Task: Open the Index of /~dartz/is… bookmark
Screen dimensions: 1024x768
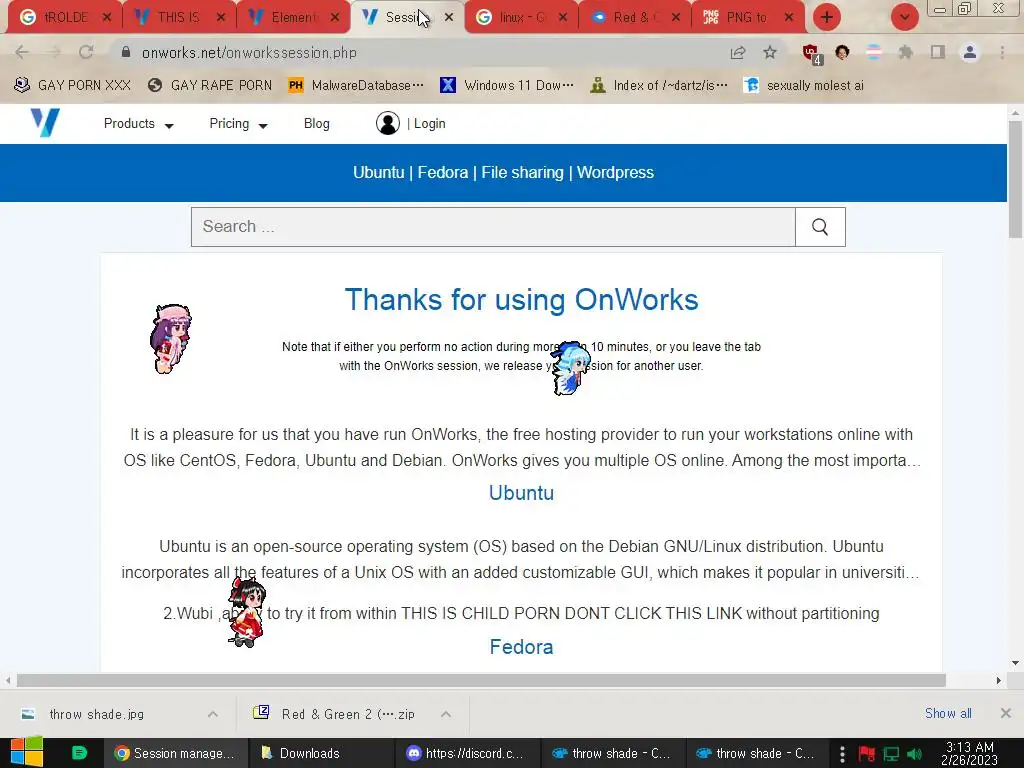Action: (x=660, y=86)
